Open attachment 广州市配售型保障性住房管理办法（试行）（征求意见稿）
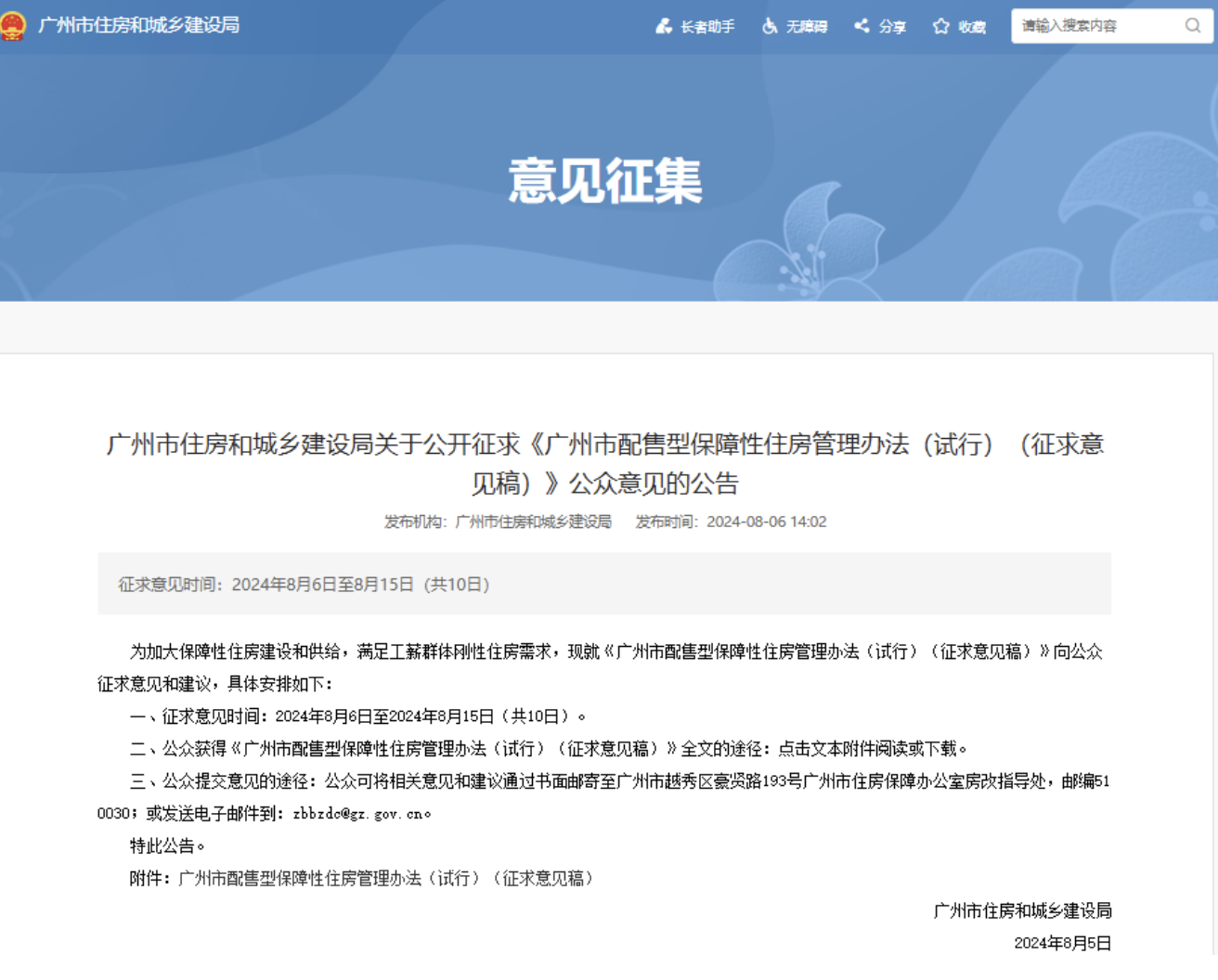The image size is (1218, 980). [x=386, y=878]
